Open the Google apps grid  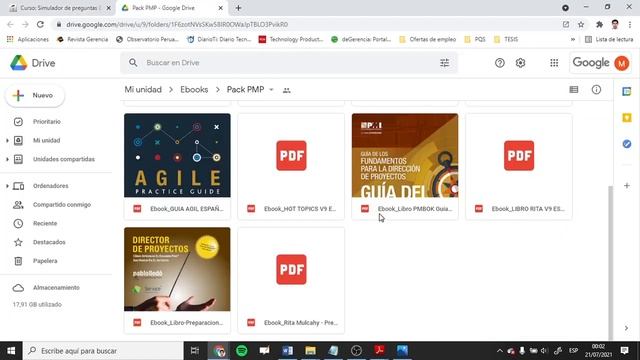coord(554,63)
